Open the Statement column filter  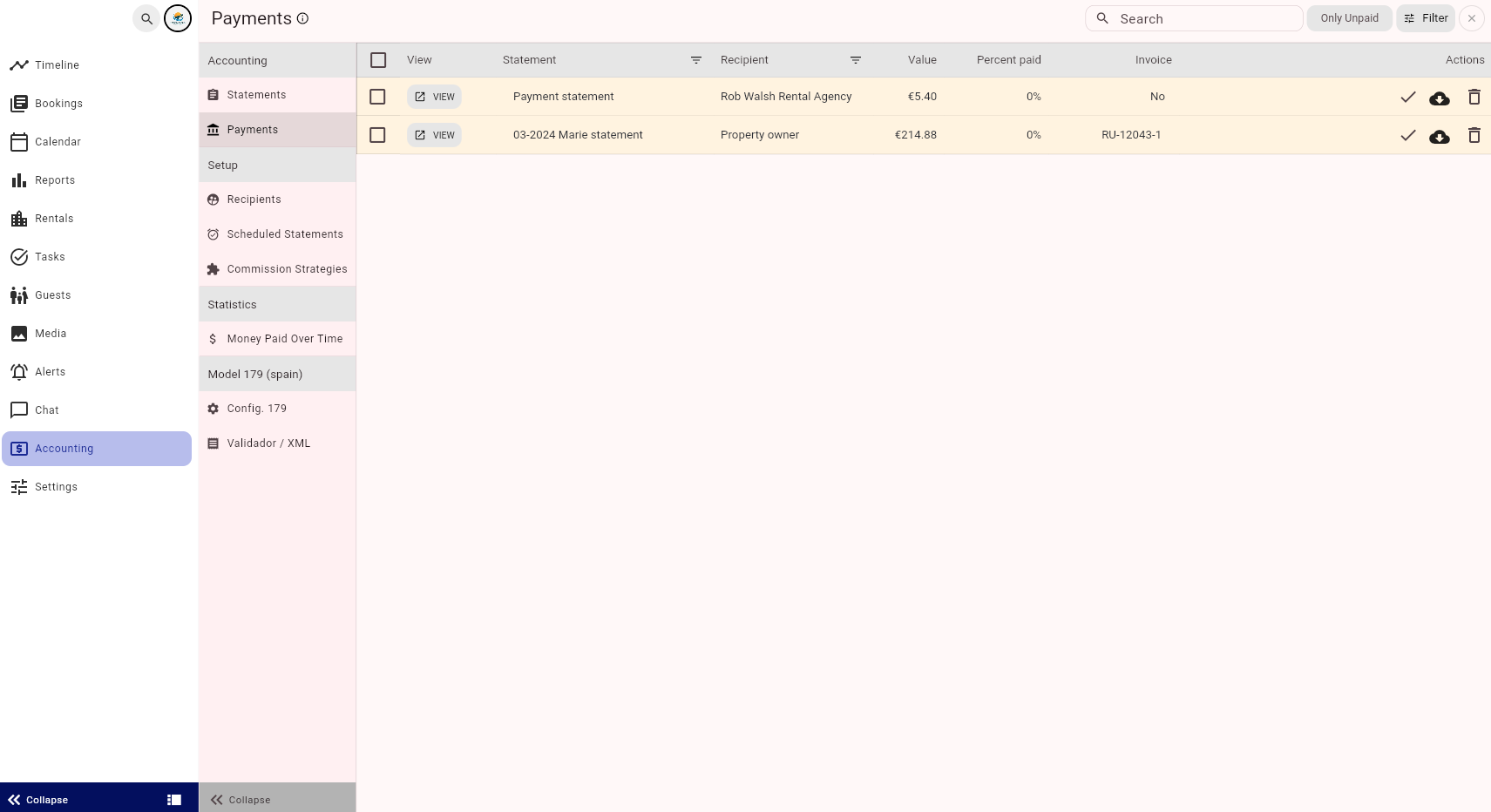pos(696,60)
